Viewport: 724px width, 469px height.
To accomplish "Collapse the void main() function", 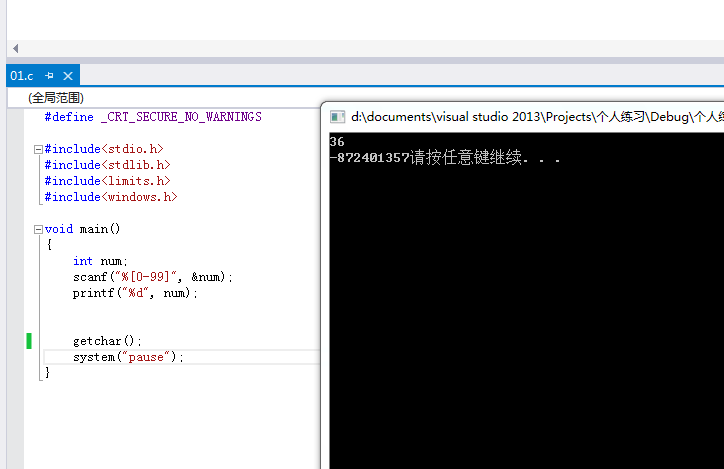I will (38, 229).
